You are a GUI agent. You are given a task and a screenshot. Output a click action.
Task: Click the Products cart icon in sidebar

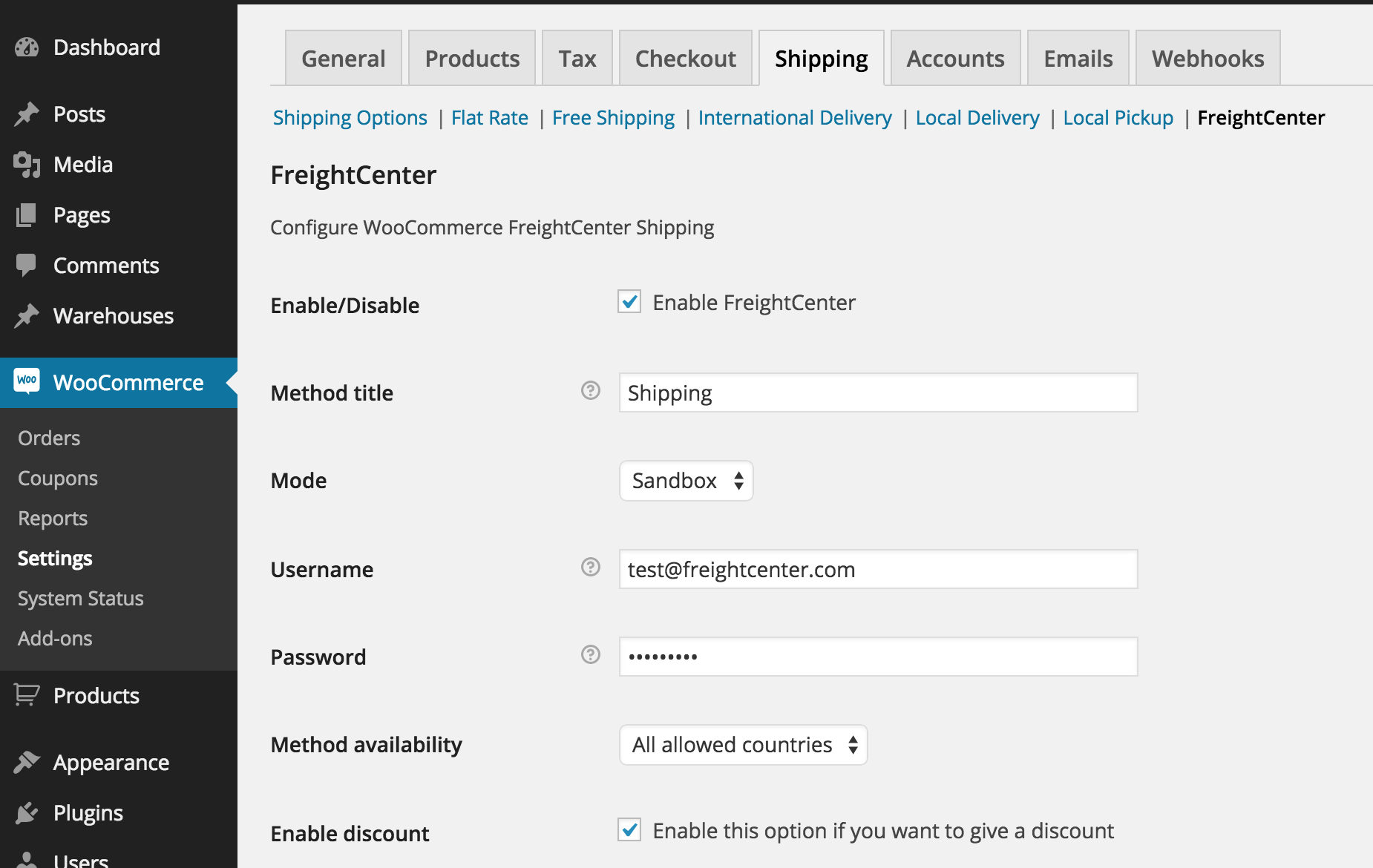(27, 695)
